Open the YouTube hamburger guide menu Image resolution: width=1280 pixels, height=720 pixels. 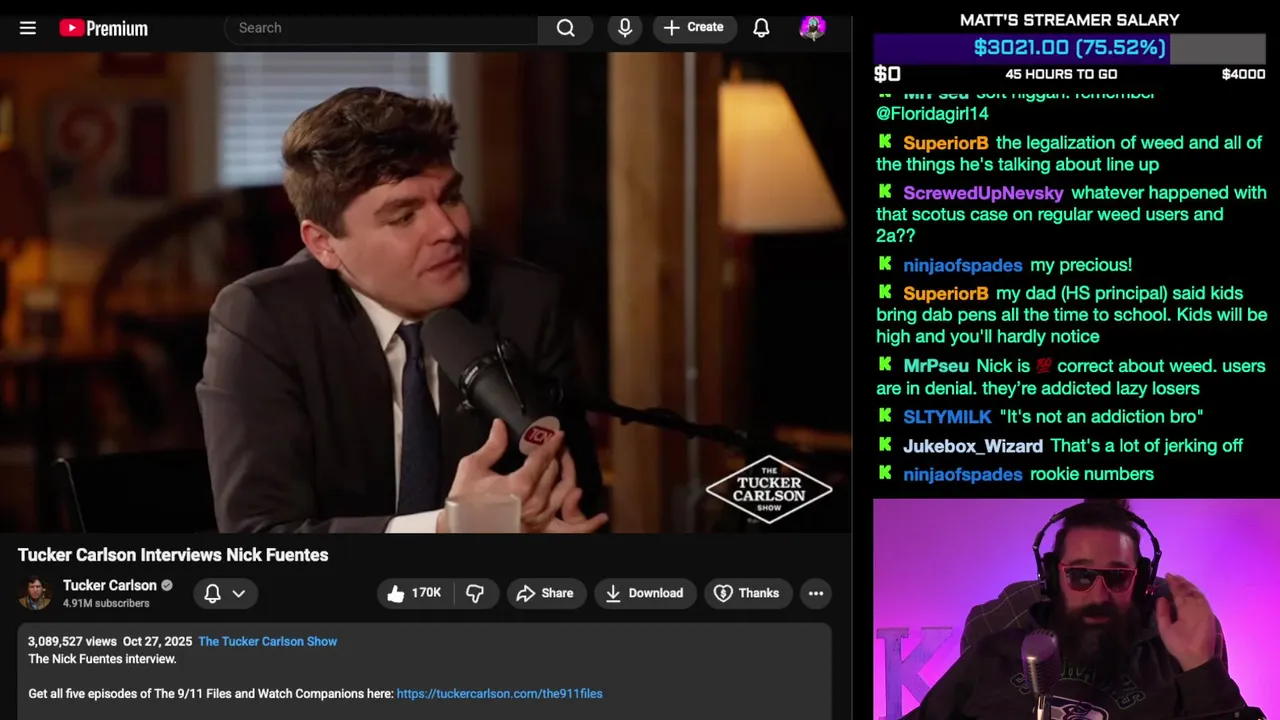click(x=28, y=28)
